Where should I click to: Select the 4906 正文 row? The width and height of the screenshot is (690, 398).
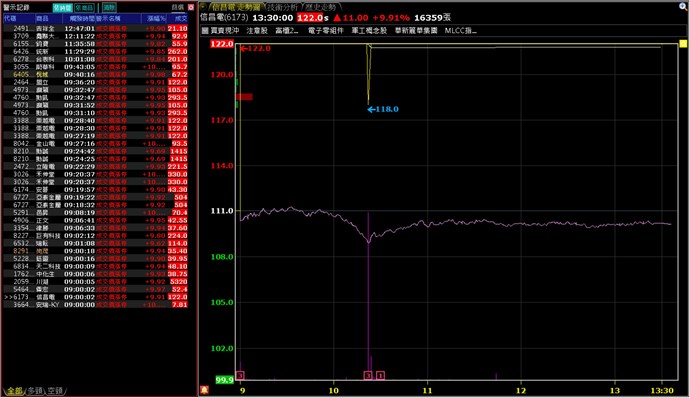(95, 220)
